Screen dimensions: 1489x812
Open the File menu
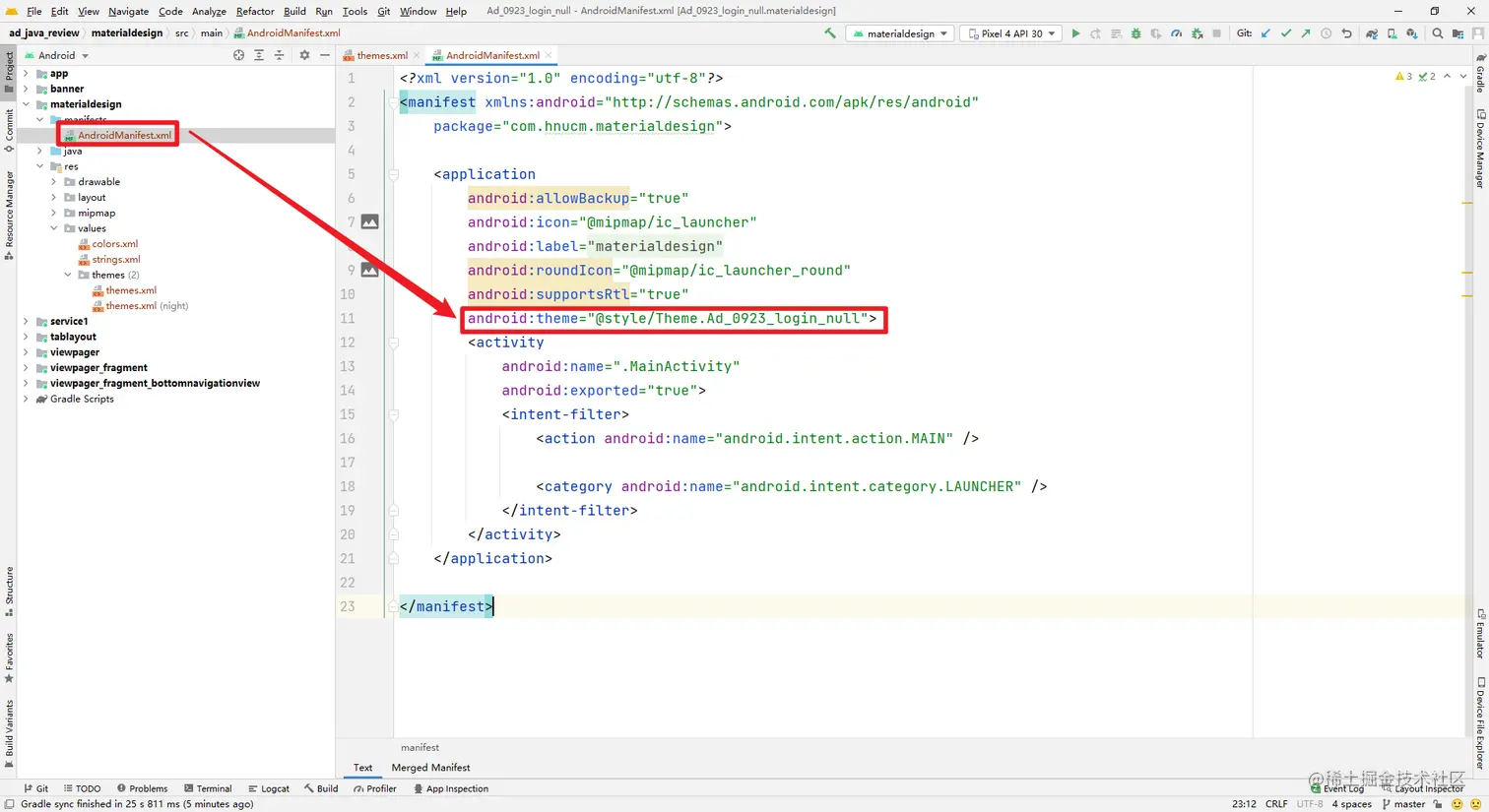tap(34, 12)
